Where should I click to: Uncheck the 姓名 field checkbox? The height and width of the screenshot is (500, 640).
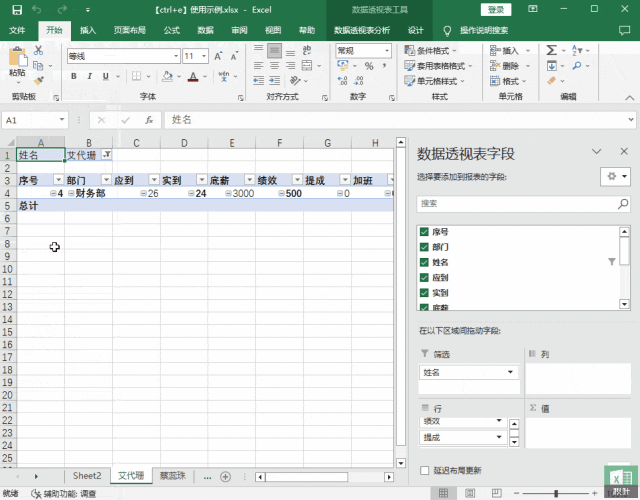point(424,262)
